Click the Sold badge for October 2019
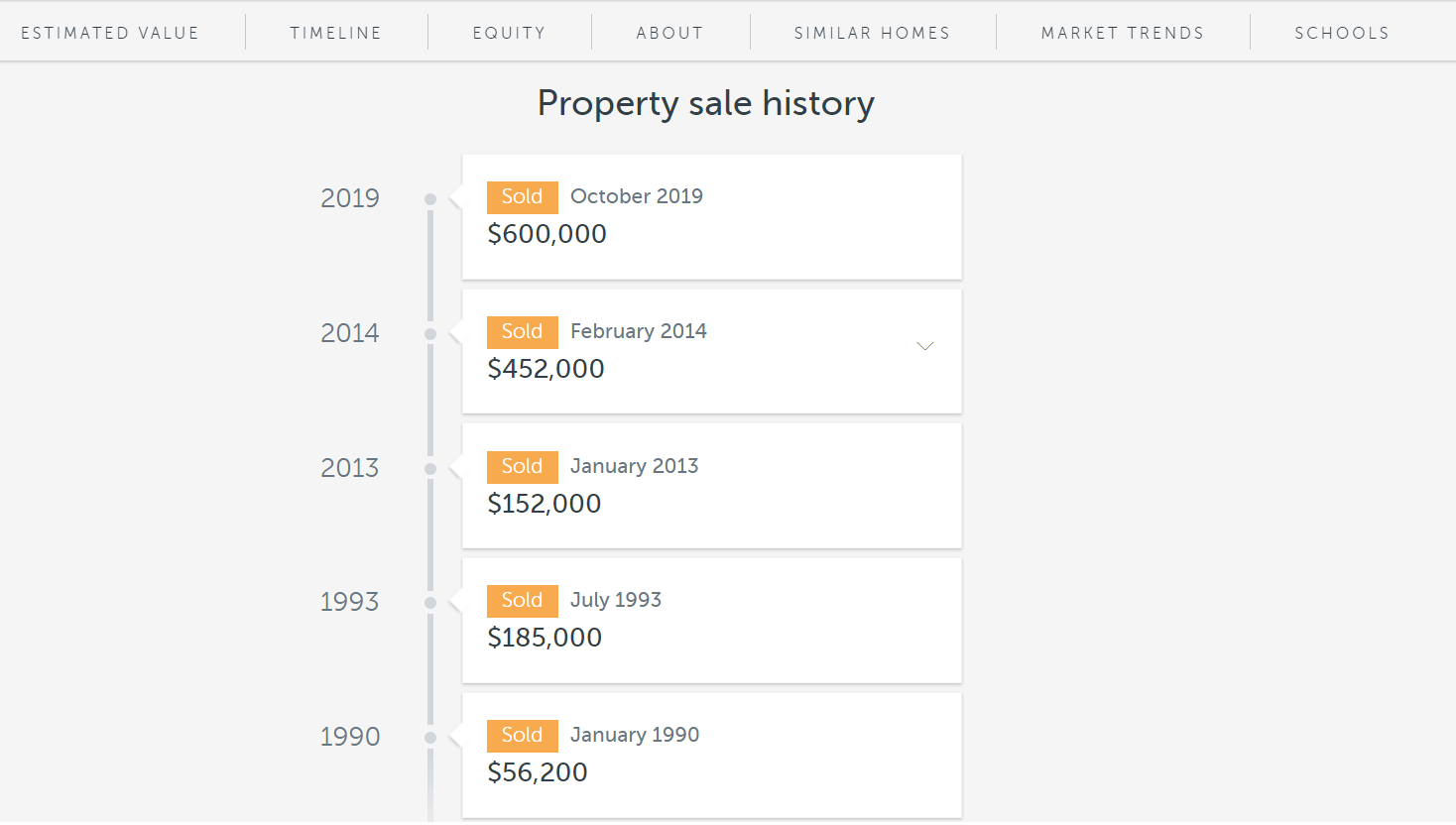The width and height of the screenshot is (1456, 825). (522, 197)
